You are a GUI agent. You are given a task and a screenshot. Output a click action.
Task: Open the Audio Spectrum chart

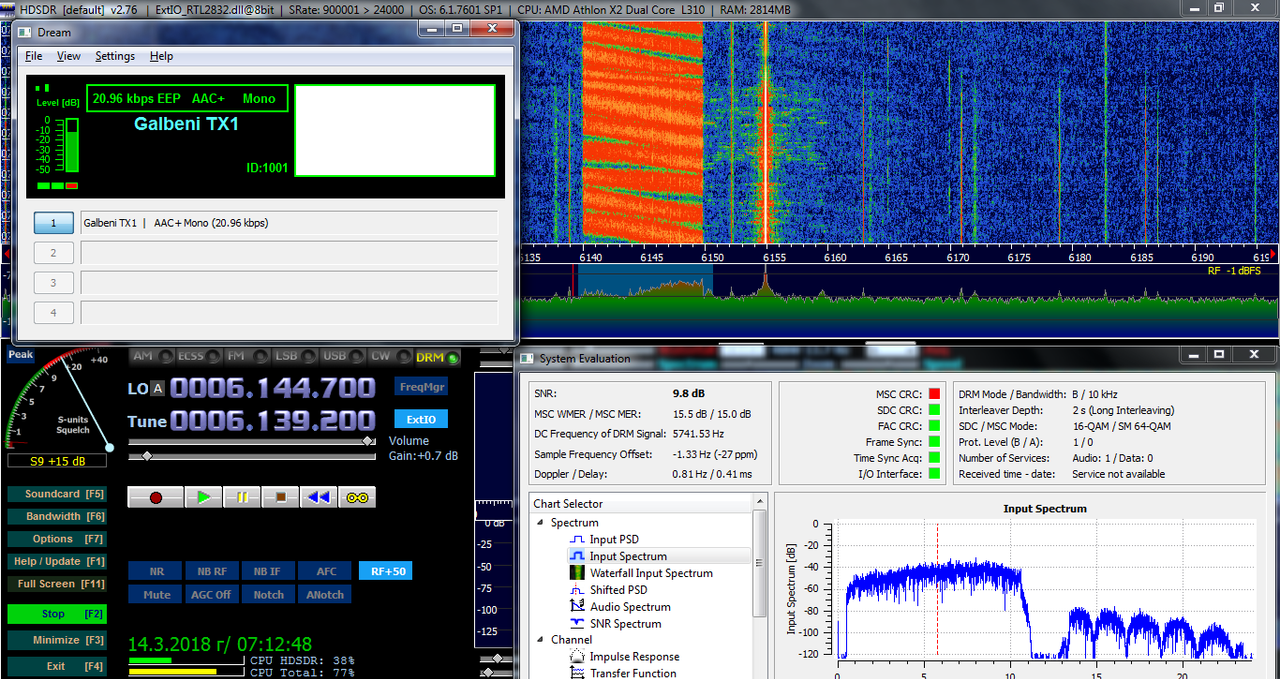[630, 607]
